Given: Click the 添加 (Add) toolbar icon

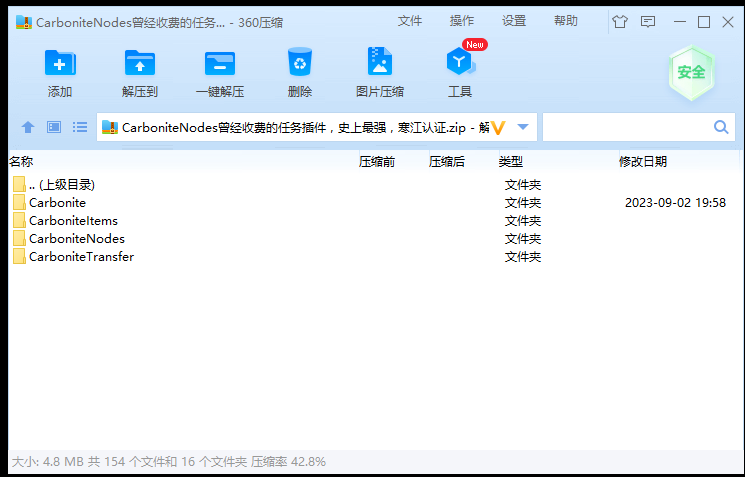Looking at the screenshot, I should point(60,64).
